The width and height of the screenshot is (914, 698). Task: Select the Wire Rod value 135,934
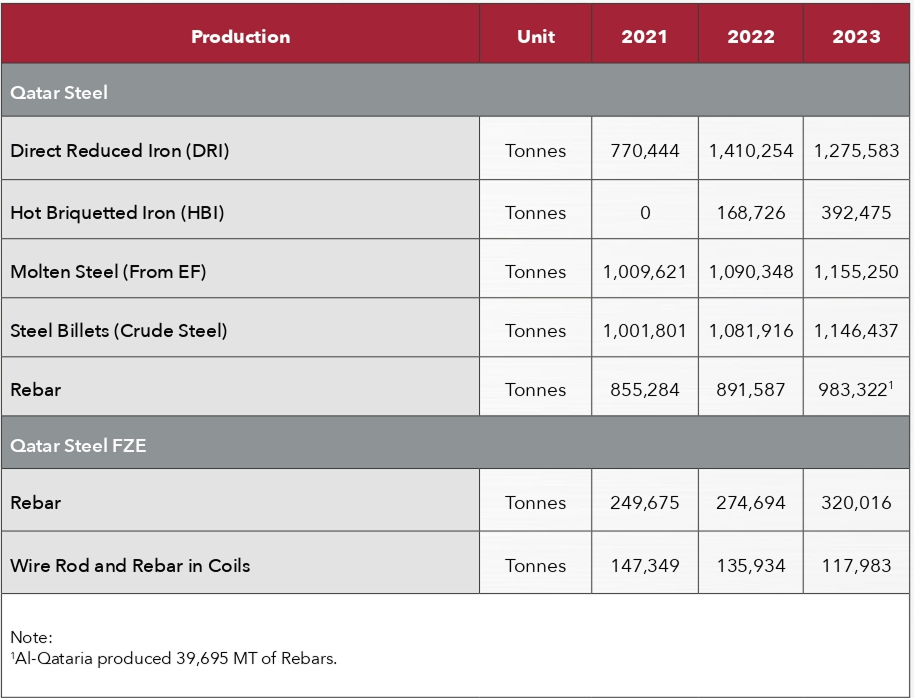(x=751, y=566)
